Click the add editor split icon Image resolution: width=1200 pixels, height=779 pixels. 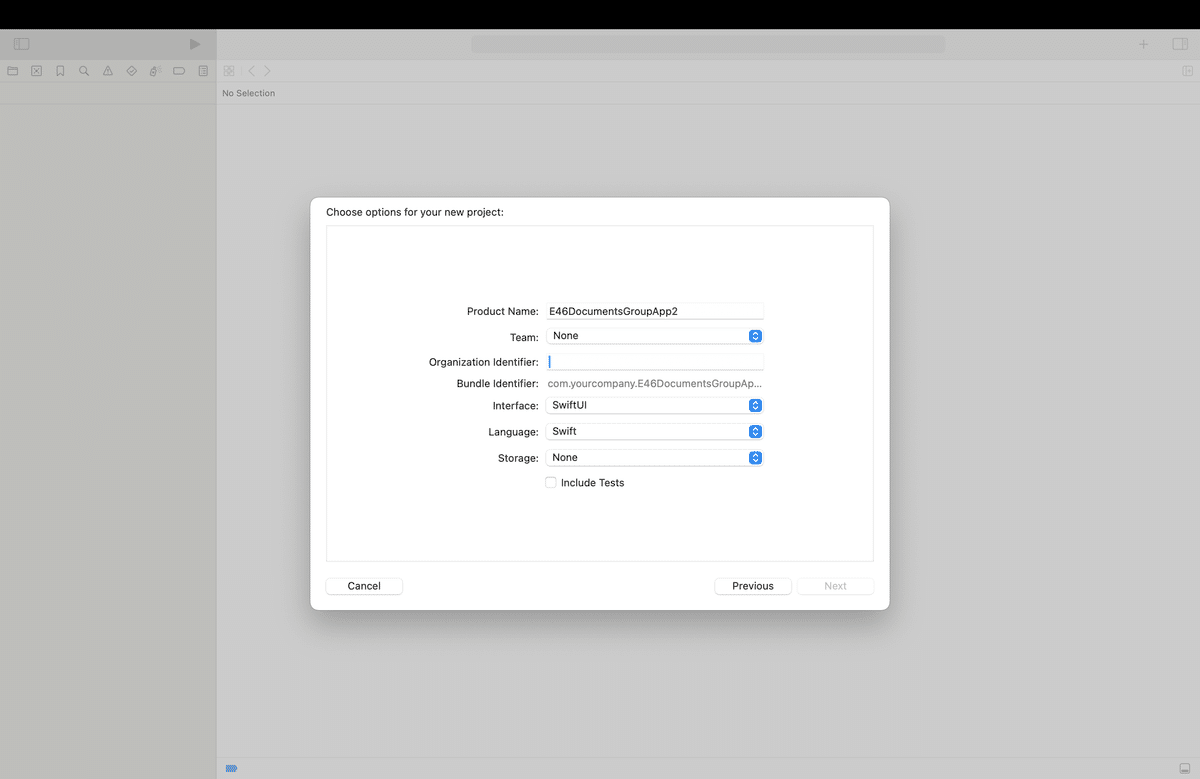pos(1187,71)
